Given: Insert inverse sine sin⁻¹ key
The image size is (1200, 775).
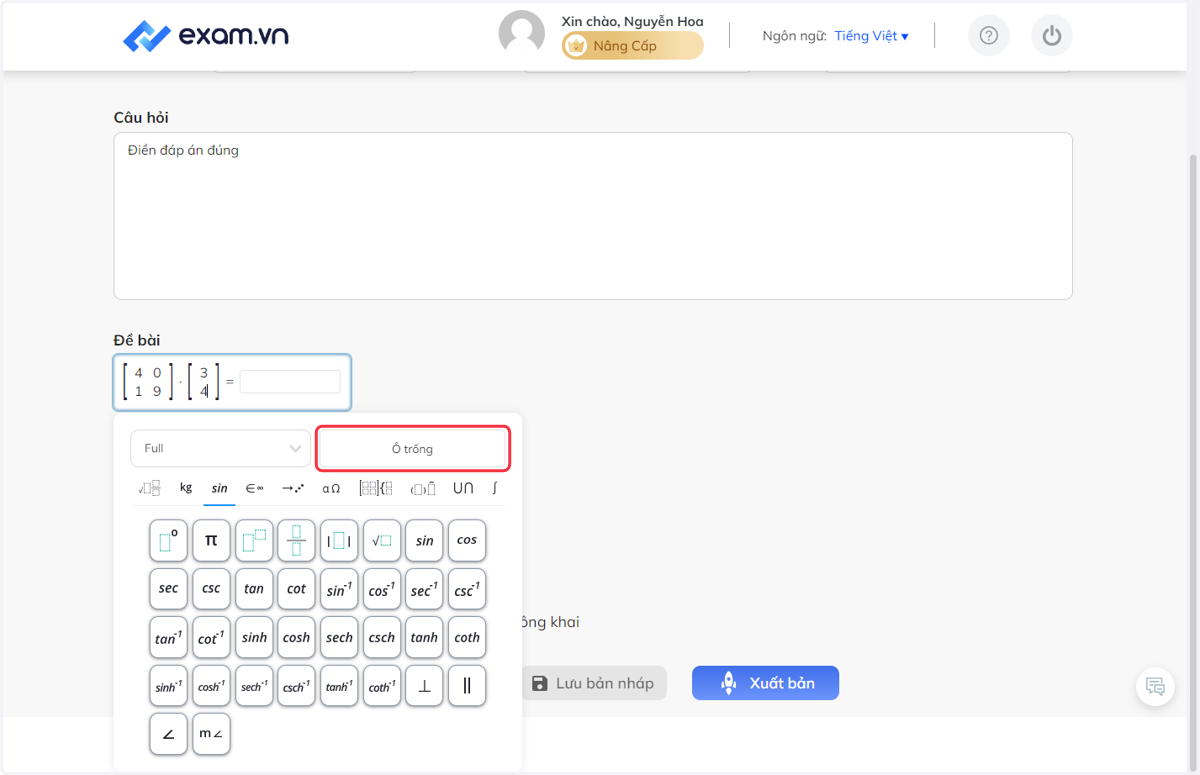Looking at the screenshot, I should tap(339, 589).
